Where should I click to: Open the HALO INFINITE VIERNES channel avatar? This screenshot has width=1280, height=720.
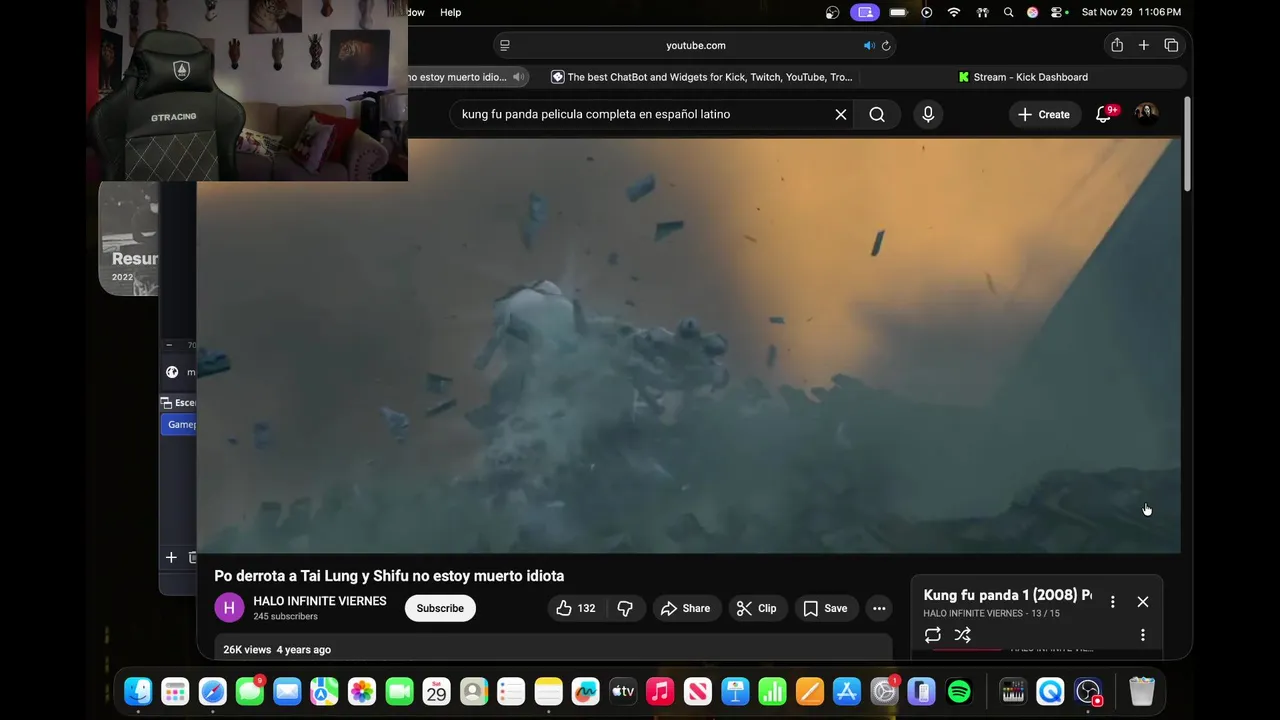pos(229,608)
